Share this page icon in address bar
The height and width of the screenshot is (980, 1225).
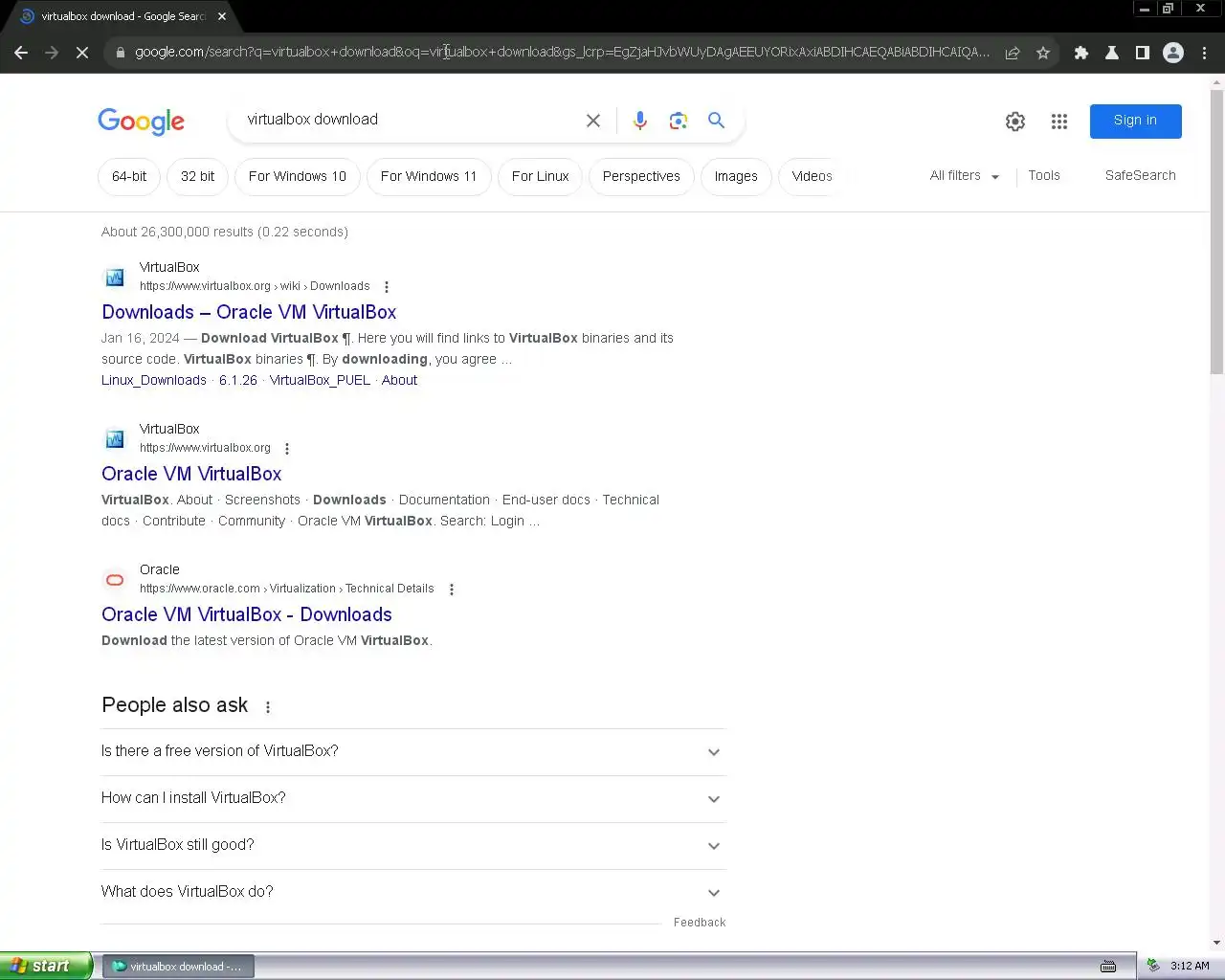click(x=1013, y=53)
